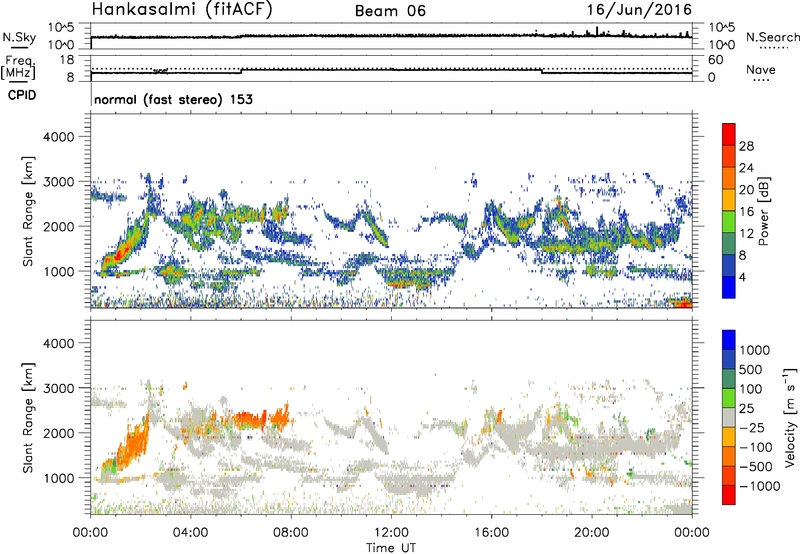Click the 'CPID' label
This screenshot has height=554, width=800.
(22, 95)
